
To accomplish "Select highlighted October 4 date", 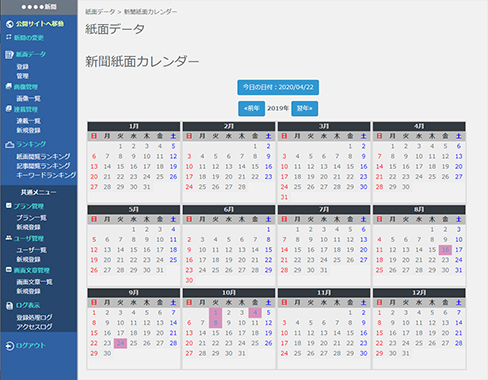I will [x=255, y=313].
